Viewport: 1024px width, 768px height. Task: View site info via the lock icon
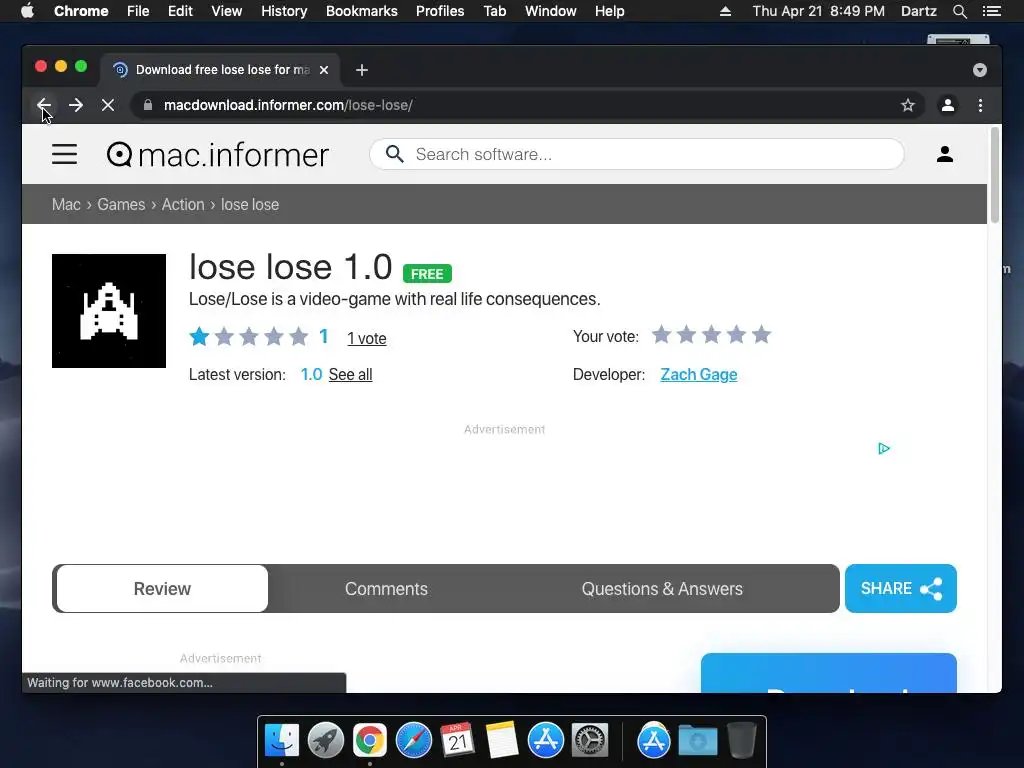(x=148, y=105)
